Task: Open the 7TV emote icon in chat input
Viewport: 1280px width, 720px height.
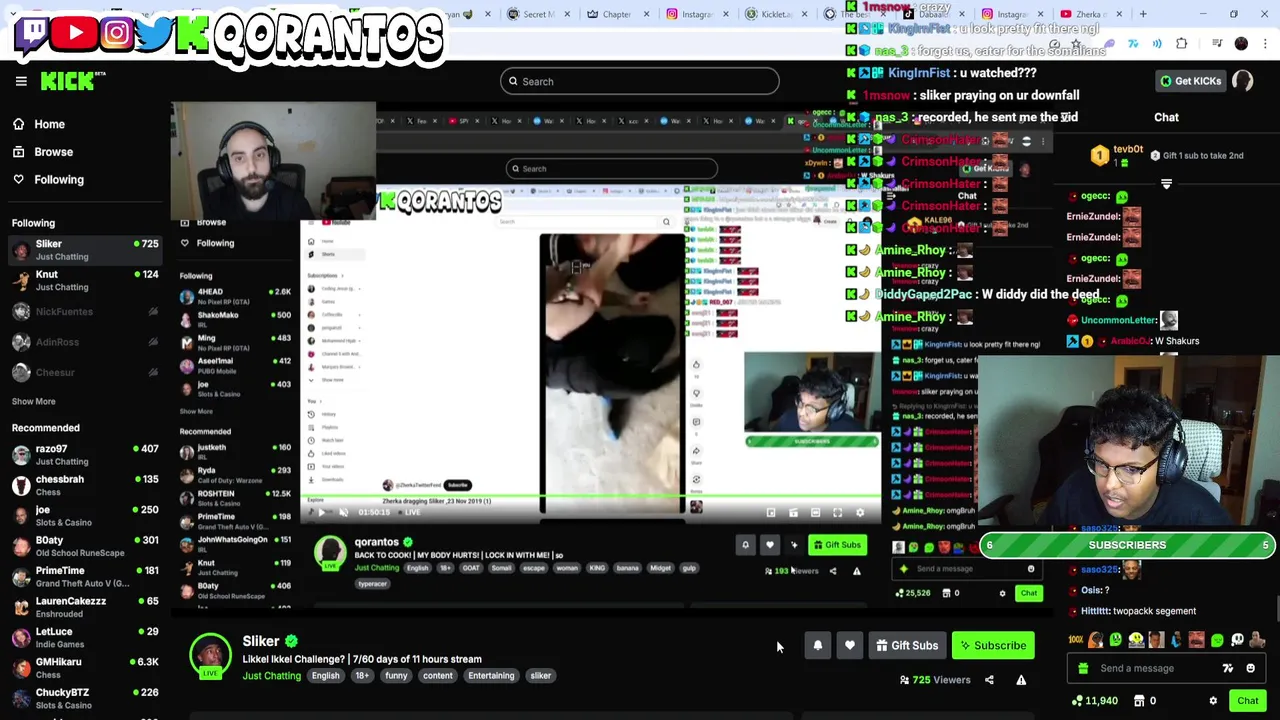Action: [x=1228, y=668]
